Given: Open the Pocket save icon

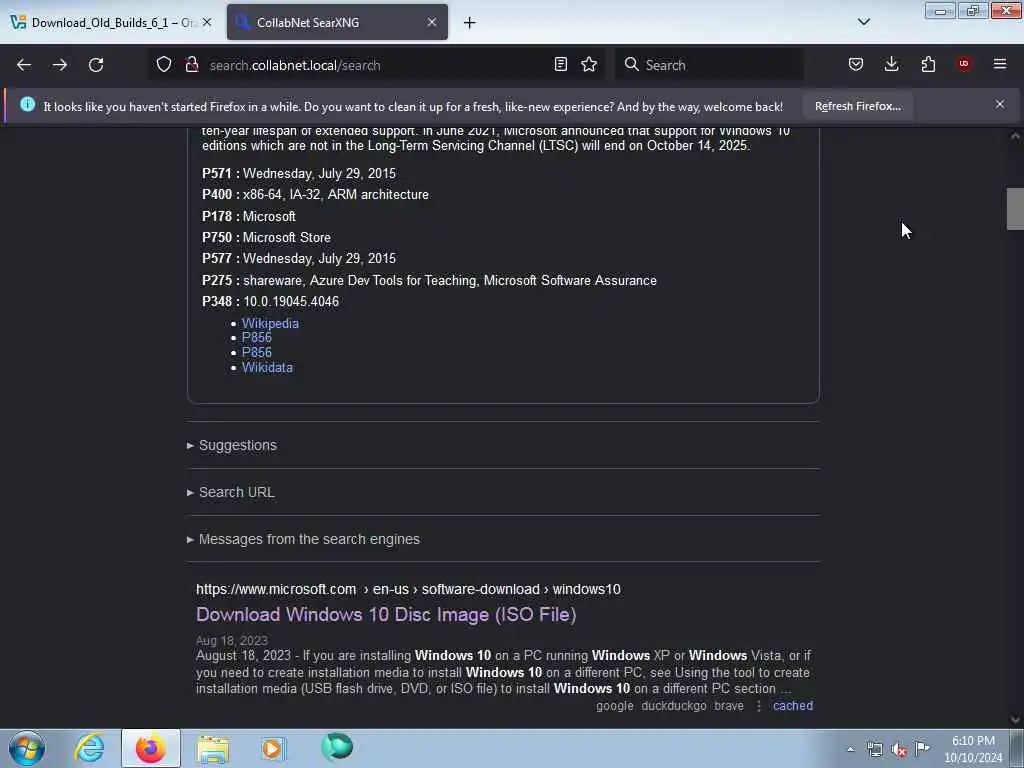Looking at the screenshot, I should (x=856, y=64).
